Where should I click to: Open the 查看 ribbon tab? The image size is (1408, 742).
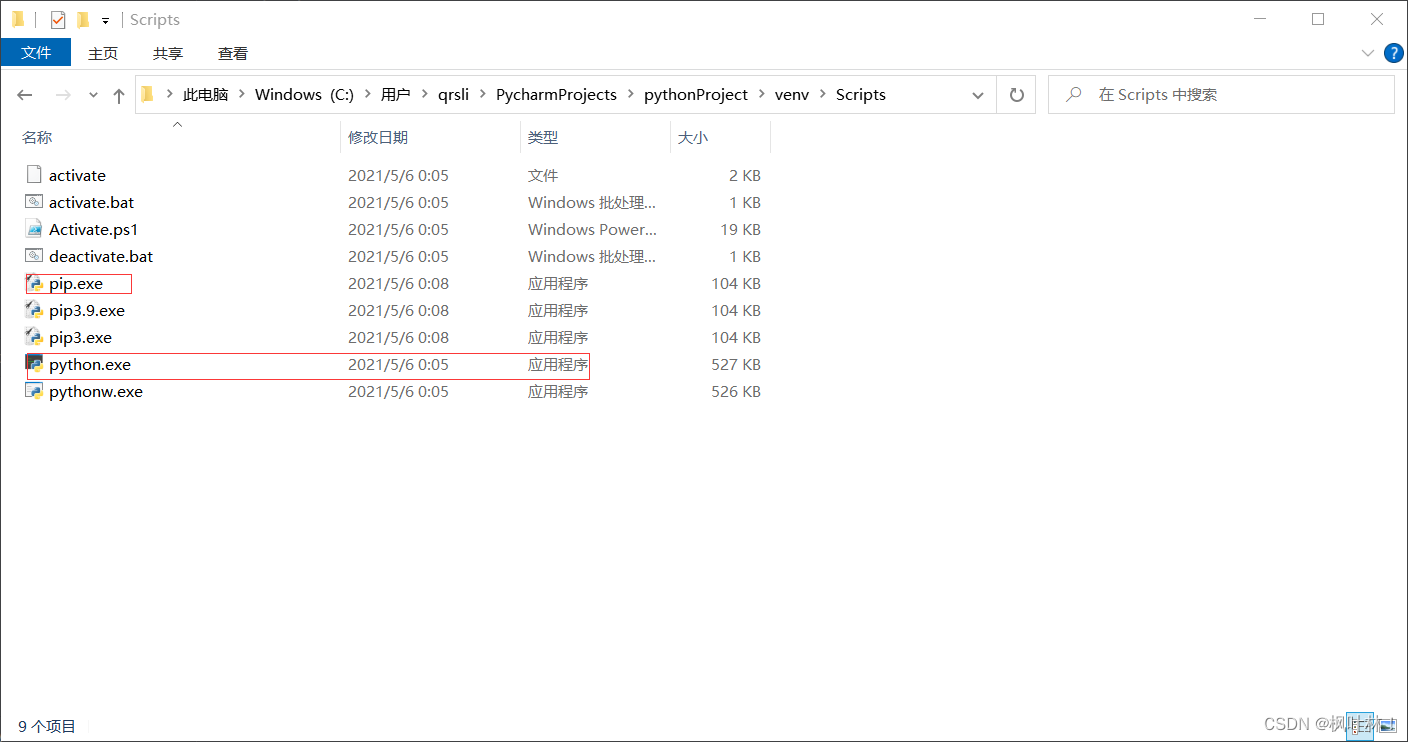233,53
